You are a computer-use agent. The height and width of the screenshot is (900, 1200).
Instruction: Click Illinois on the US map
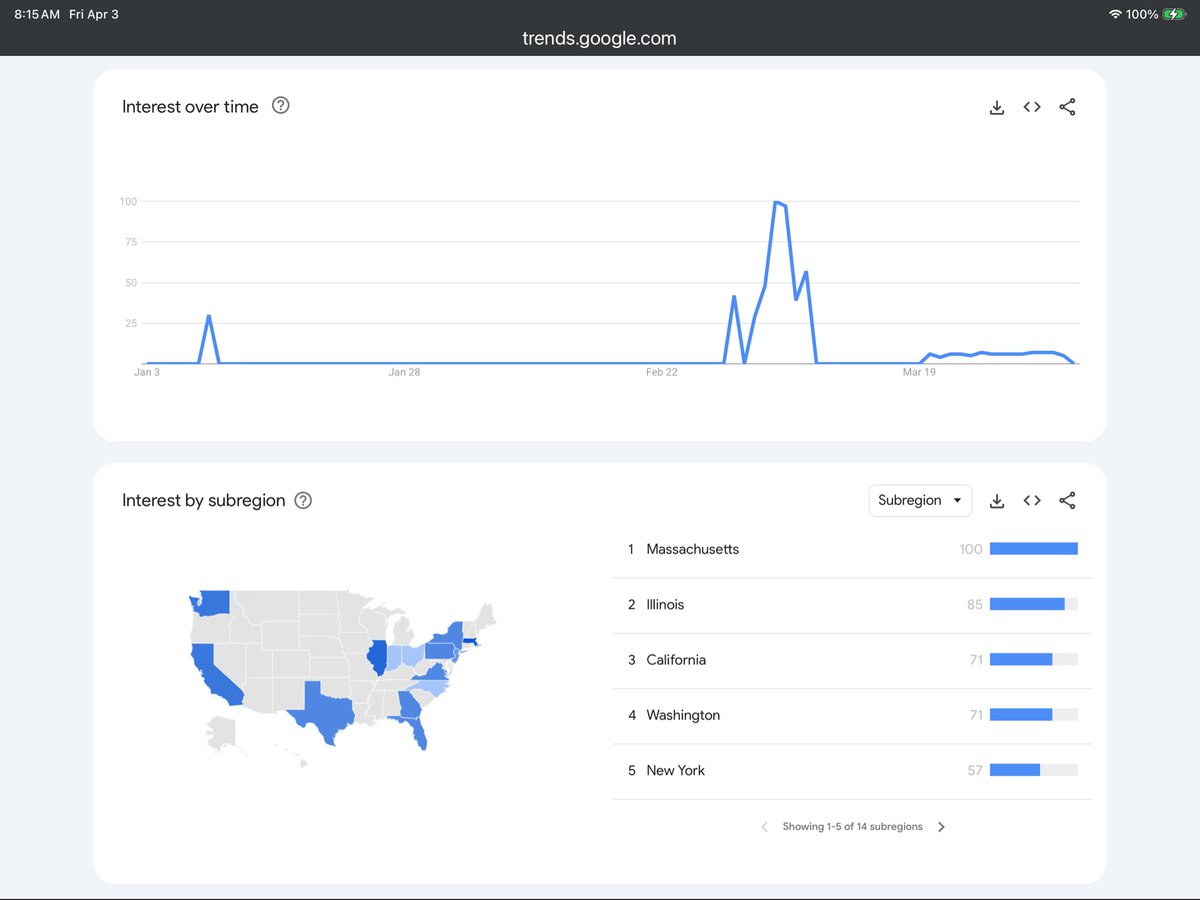point(379,657)
